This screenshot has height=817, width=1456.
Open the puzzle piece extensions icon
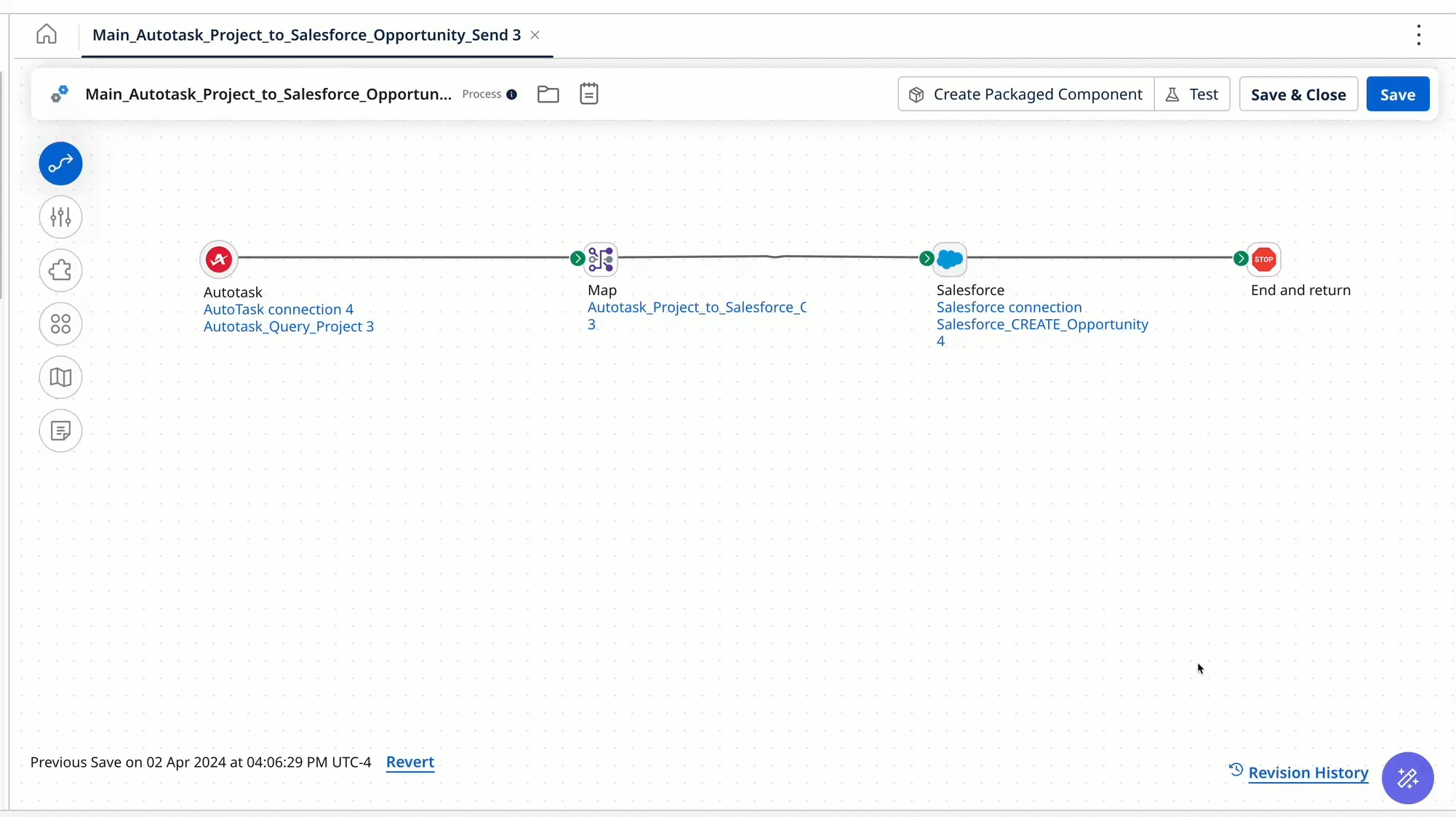(60, 270)
